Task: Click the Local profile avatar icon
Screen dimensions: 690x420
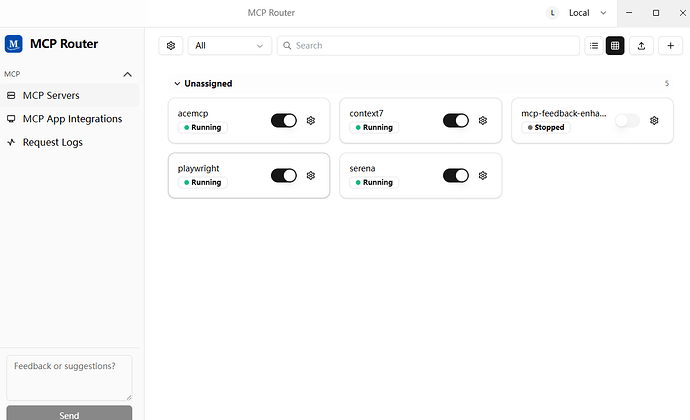Action: click(552, 13)
